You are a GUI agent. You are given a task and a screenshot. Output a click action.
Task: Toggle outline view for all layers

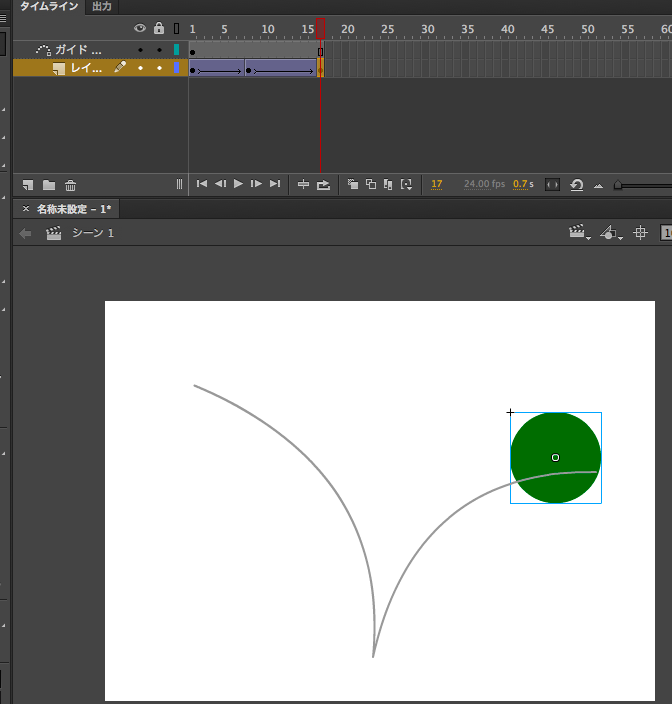(176, 28)
